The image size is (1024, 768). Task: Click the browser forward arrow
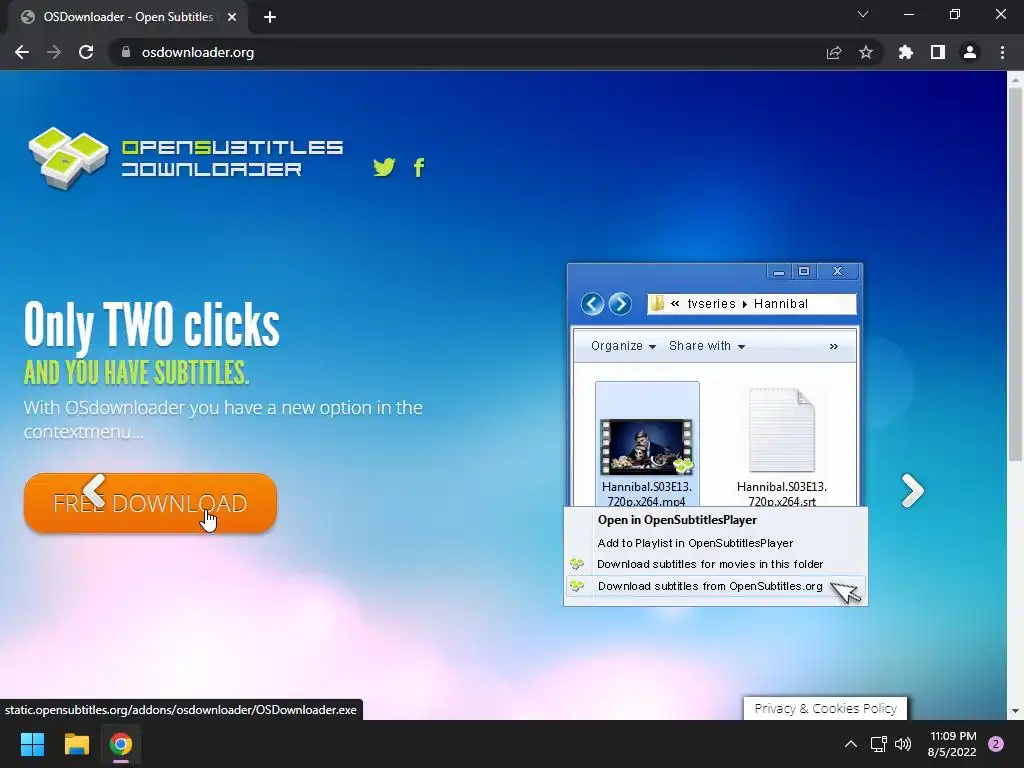click(x=54, y=52)
